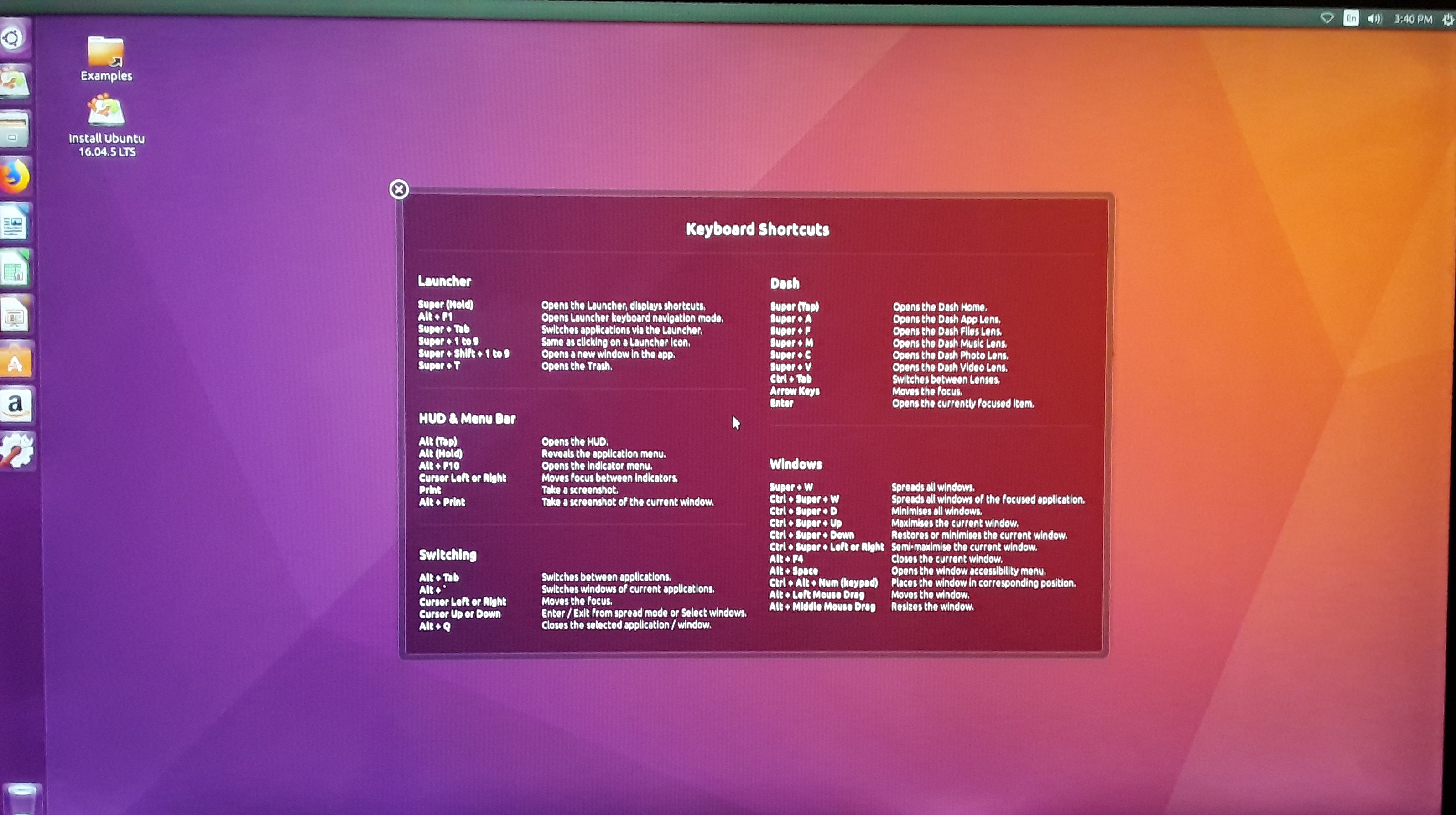Image resolution: width=1456 pixels, height=815 pixels.
Task: Click the 'Super (Hold)' shortcut text
Action: coord(445,304)
